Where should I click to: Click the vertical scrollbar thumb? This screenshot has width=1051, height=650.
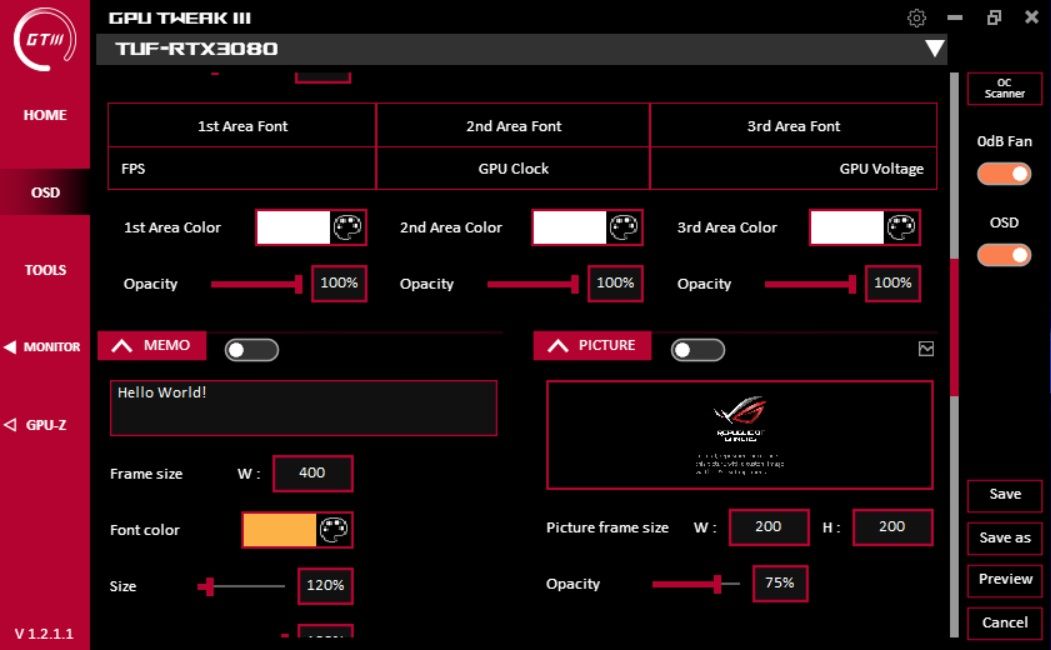click(954, 326)
